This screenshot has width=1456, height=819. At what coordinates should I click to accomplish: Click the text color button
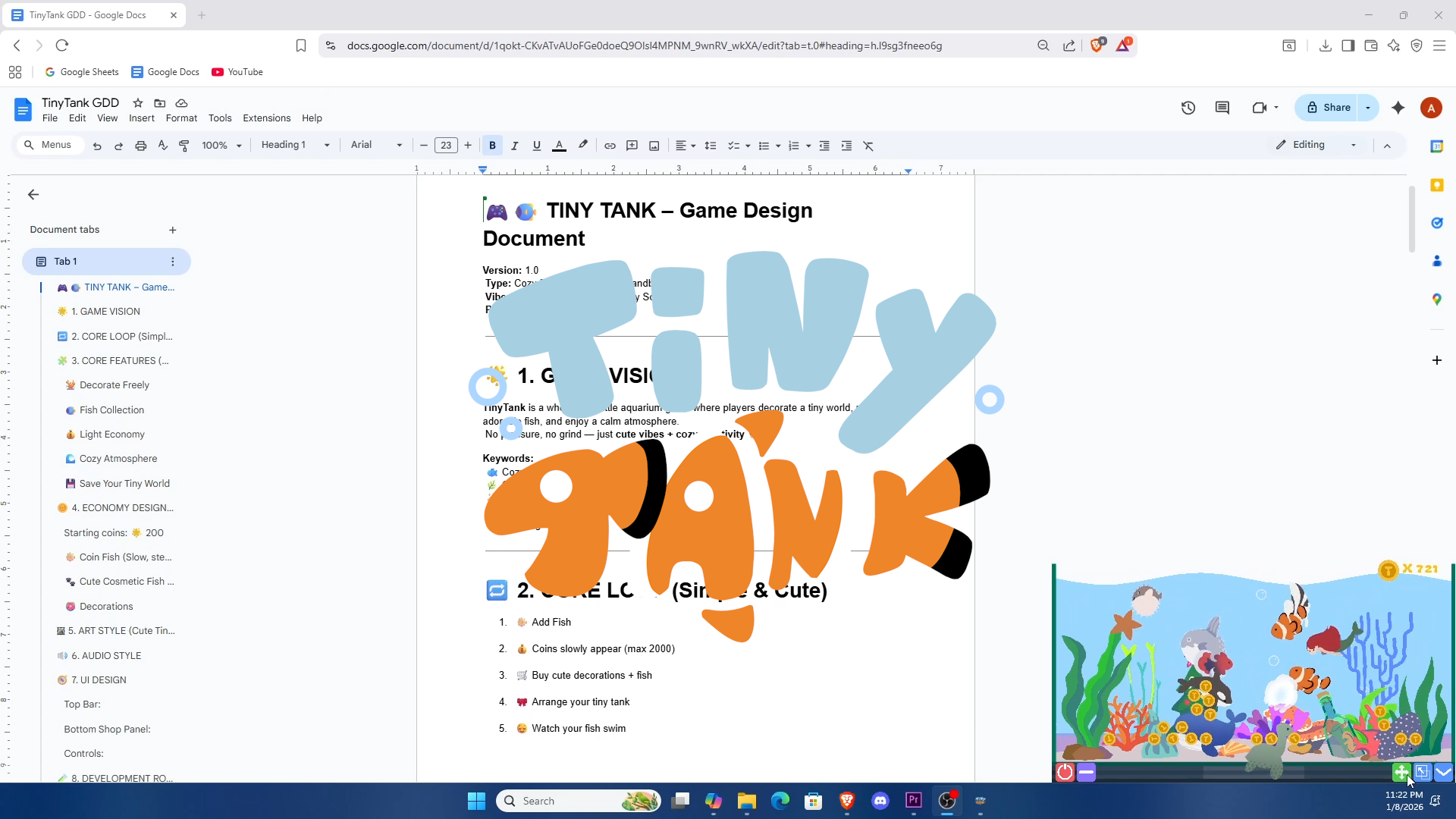tap(559, 146)
